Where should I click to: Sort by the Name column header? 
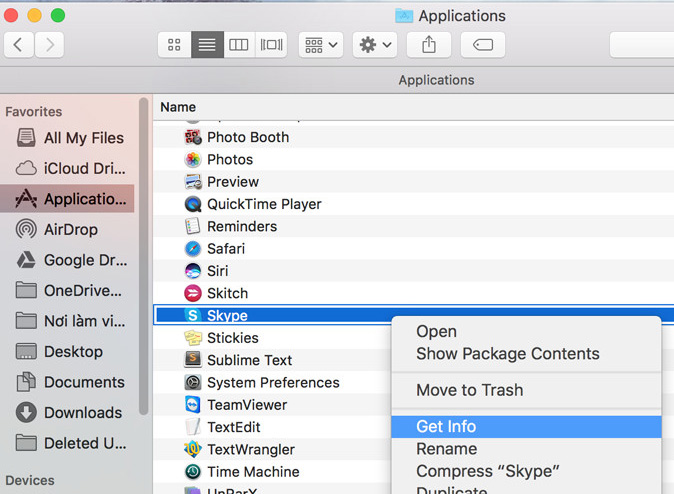pyautogui.click(x=178, y=107)
